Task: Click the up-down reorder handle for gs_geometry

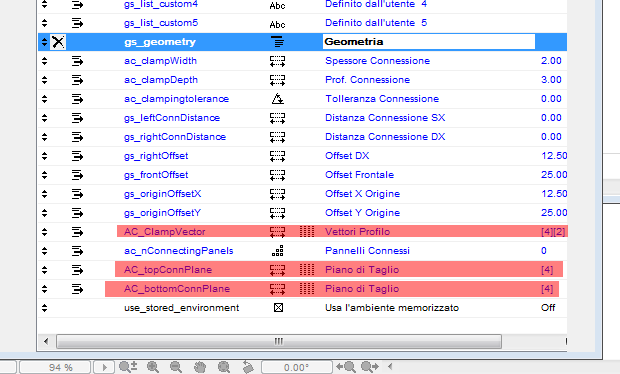Action: pos(44,42)
